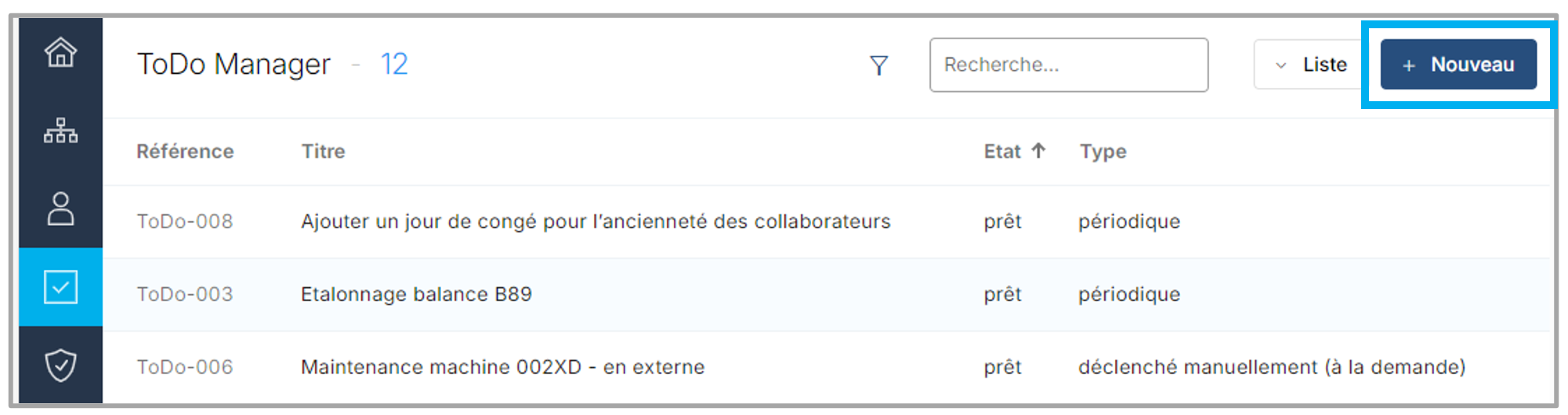1568x415 pixels.
Task: Select Maintenance machine 002XD task title
Action: pos(502,367)
